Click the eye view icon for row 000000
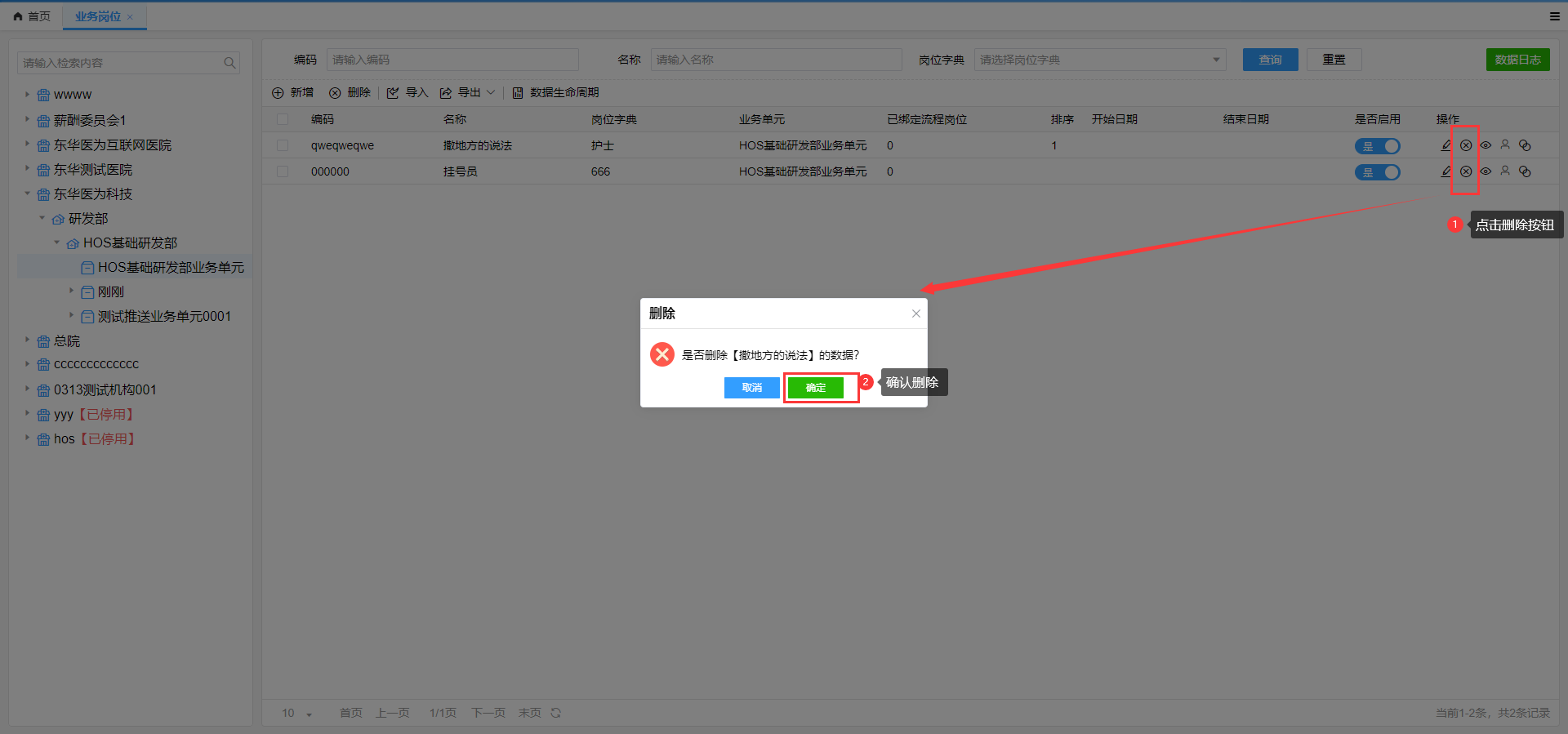Screen dimensions: 1568x734 [x=1486, y=171]
